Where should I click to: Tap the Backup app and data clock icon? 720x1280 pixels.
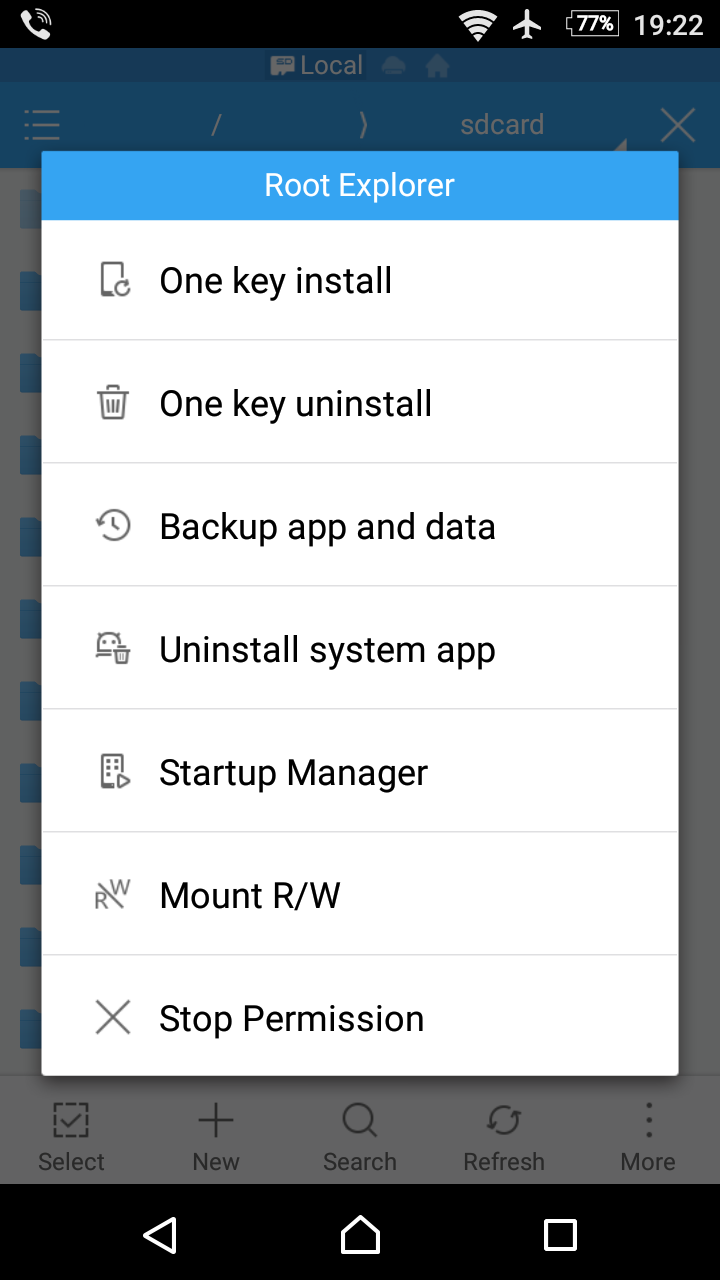tap(113, 526)
